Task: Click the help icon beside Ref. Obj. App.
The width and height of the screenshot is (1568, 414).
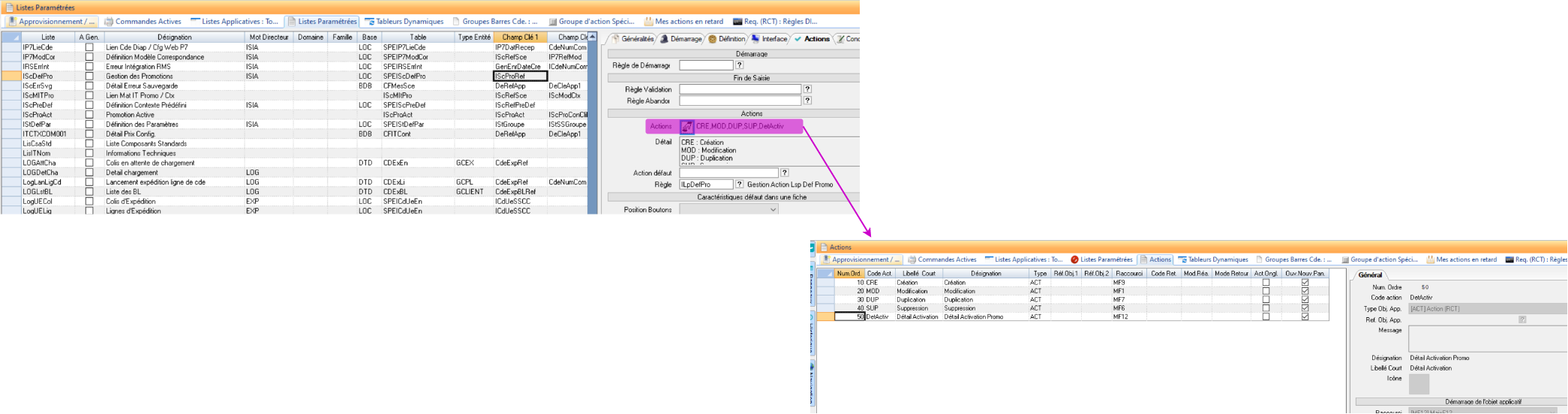Action: (1522, 319)
